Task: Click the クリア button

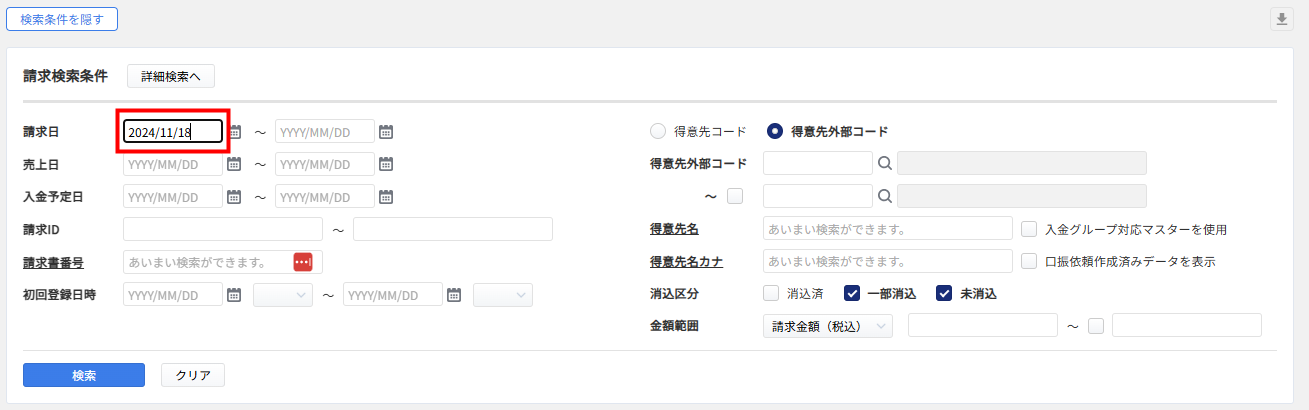Action: (193, 375)
